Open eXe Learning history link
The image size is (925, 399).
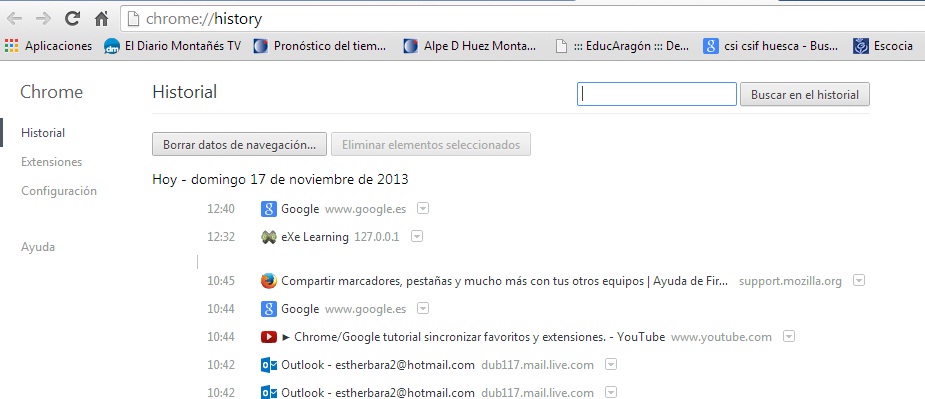(x=314, y=237)
